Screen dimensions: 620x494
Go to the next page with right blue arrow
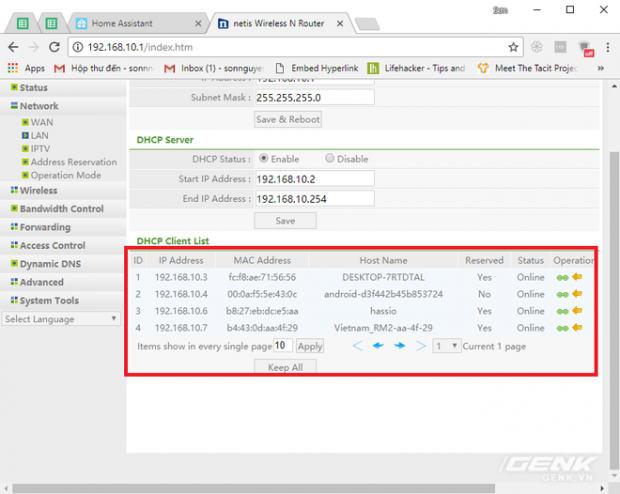click(x=399, y=345)
